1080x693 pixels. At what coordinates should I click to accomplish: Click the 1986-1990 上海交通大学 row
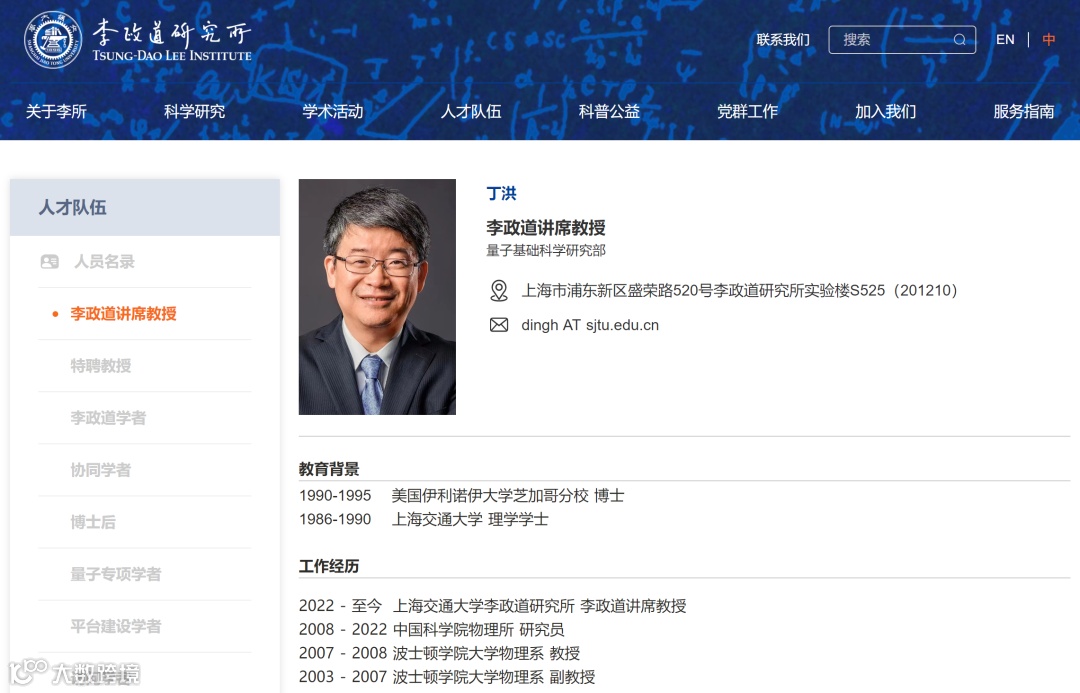tap(424, 519)
